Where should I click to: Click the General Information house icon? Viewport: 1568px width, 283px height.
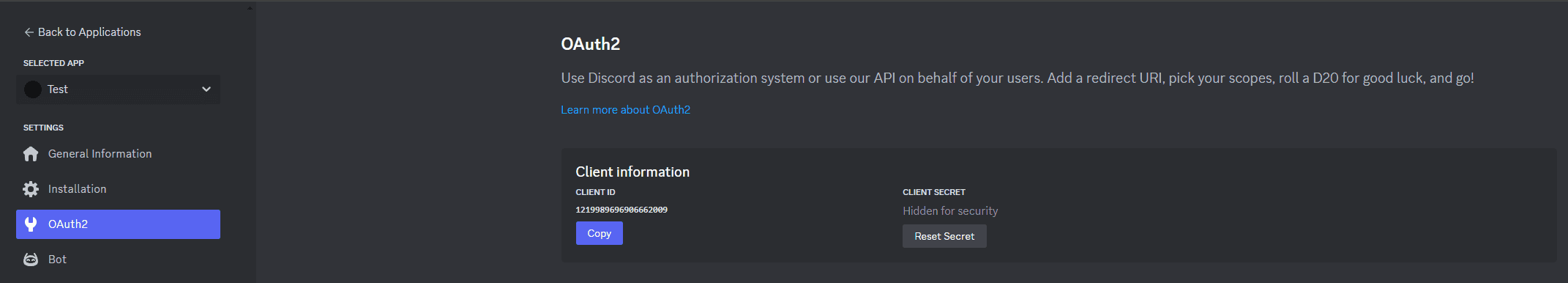coord(31,154)
